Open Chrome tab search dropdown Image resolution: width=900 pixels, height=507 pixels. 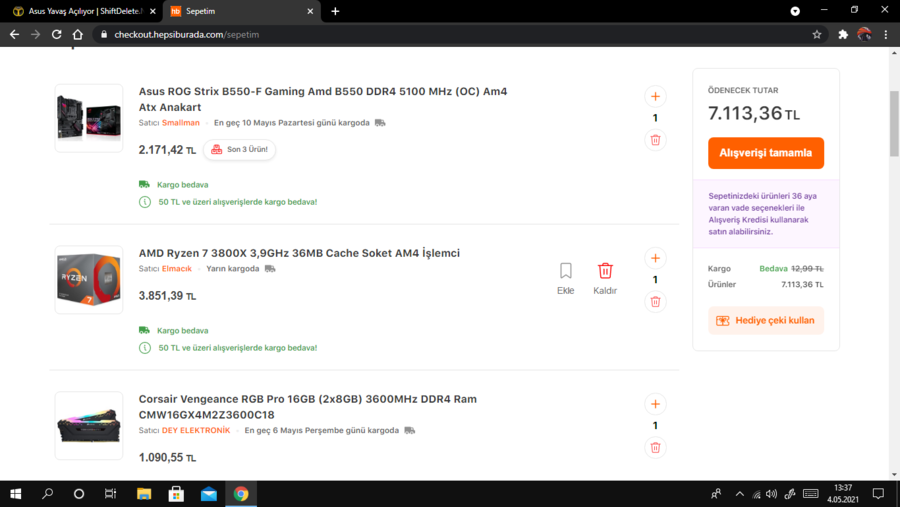[795, 11]
